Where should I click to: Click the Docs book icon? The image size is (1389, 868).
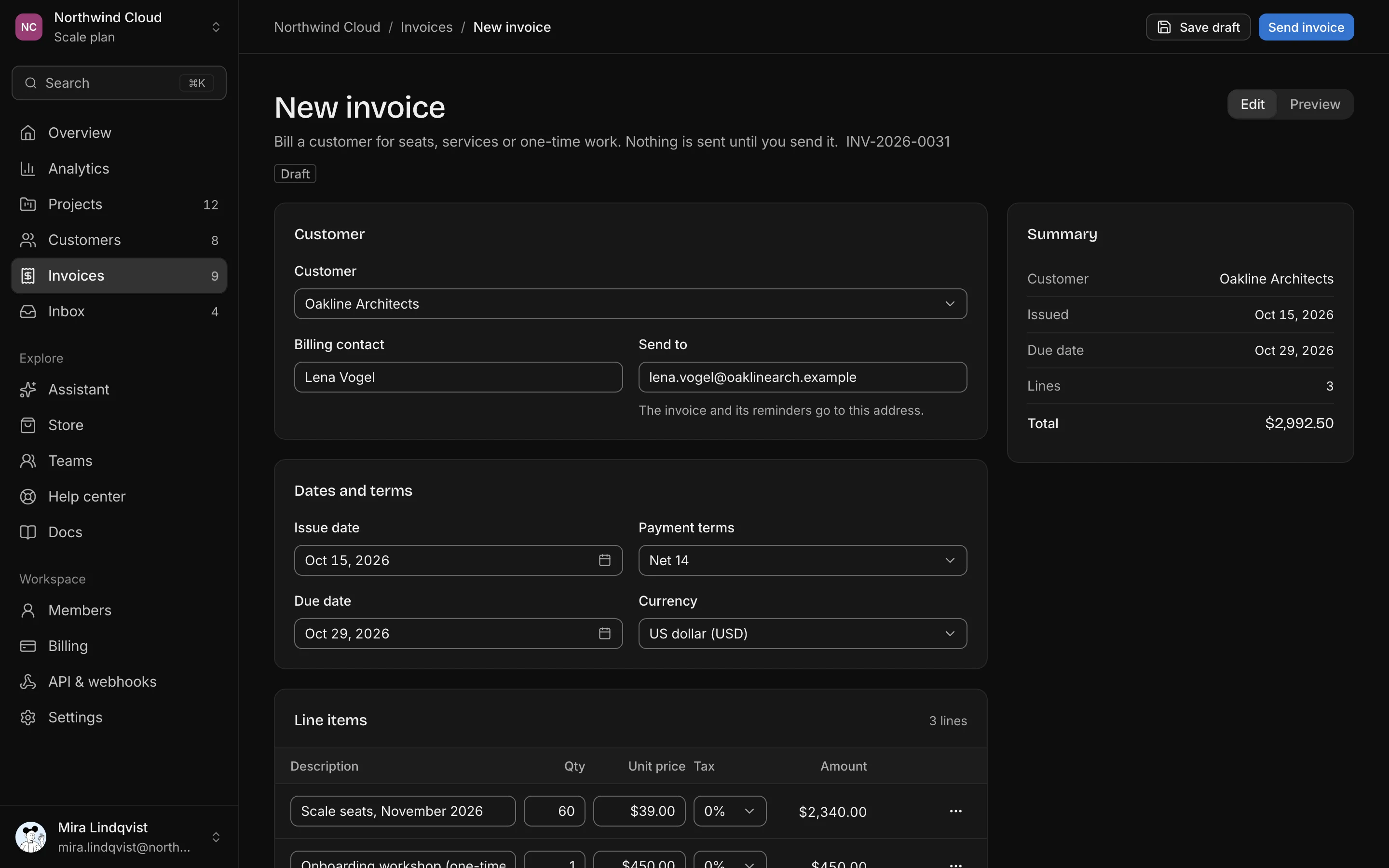tap(27, 532)
